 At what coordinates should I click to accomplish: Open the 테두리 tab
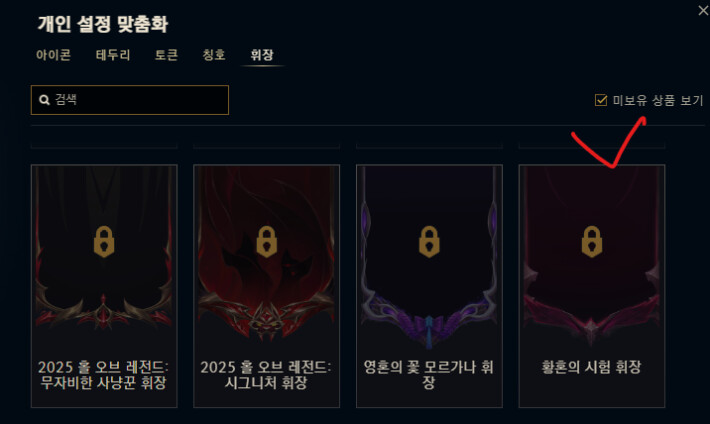click(x=113, y=55)
